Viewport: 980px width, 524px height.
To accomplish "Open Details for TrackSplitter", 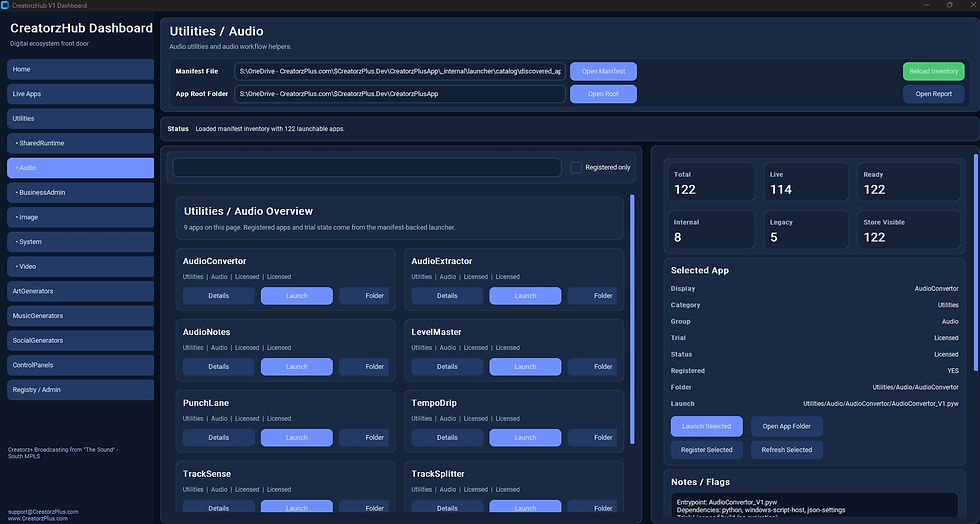I will pos(447,507).
